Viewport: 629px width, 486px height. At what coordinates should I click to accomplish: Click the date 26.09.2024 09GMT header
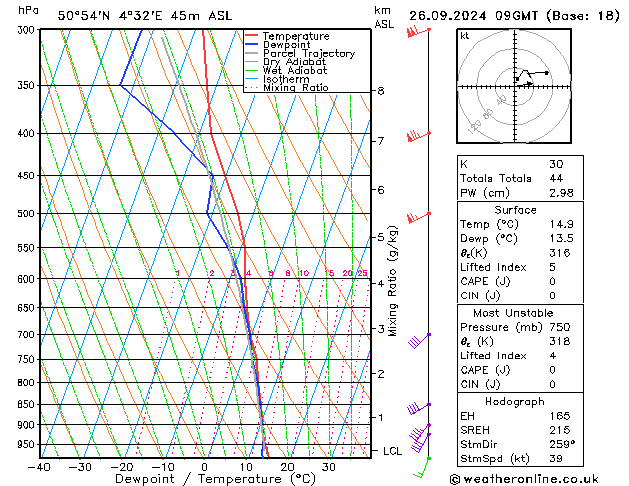[473, 16]
